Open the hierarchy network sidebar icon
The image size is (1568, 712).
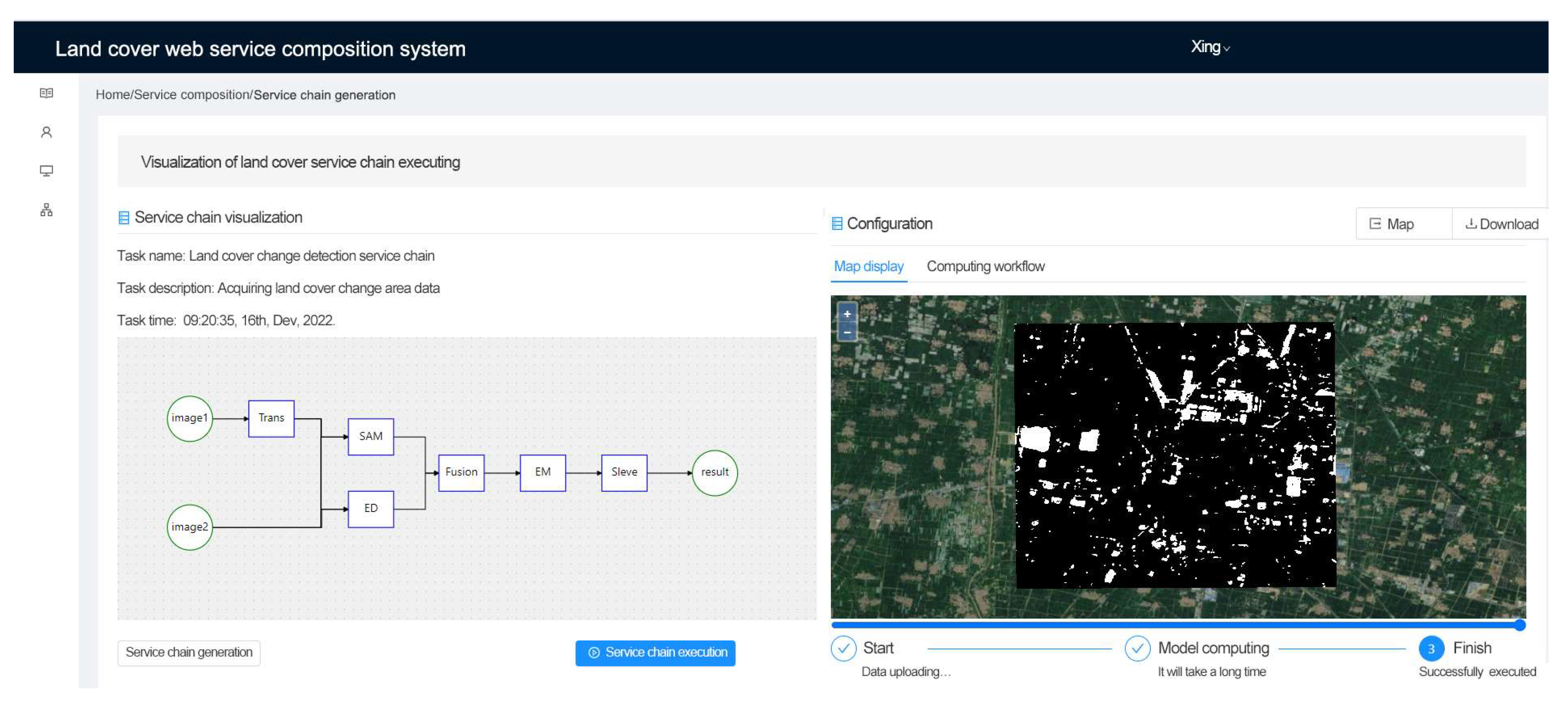point(46,210)
